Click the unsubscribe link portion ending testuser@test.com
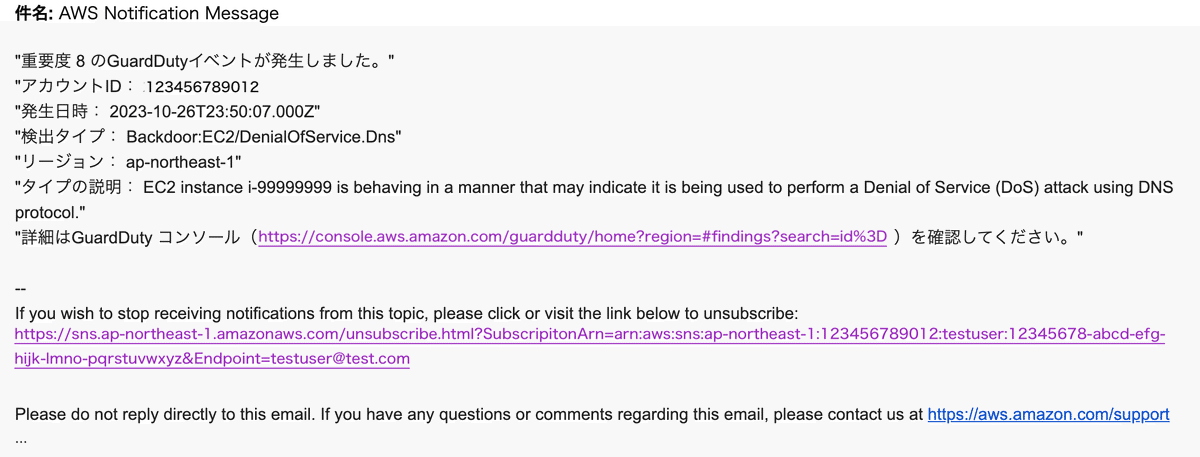The image size is (1200, 457). tap(212, 358)
